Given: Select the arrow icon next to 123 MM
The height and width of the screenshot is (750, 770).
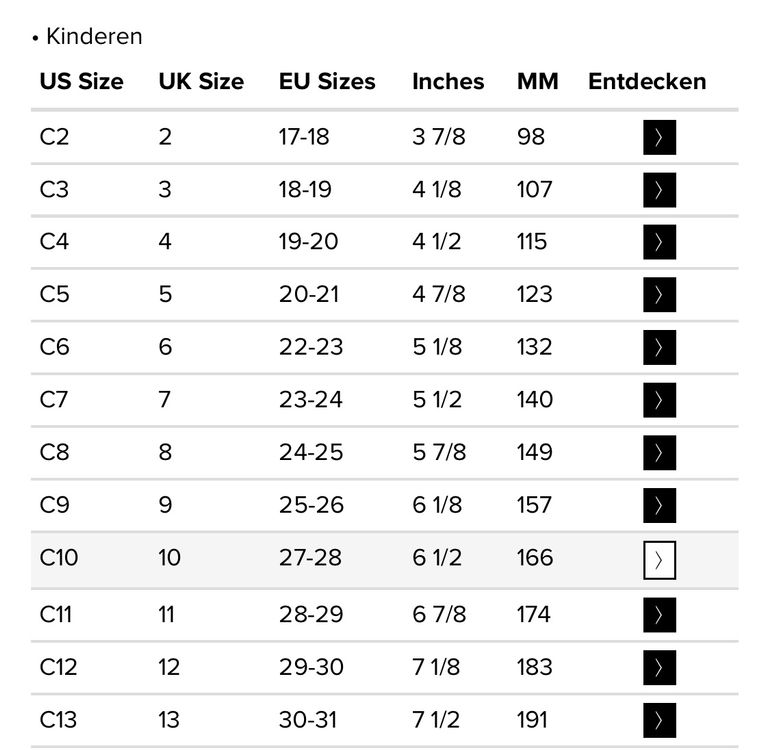Looking at the screenshot, I should pyautogui.click(x=659, y=294).
